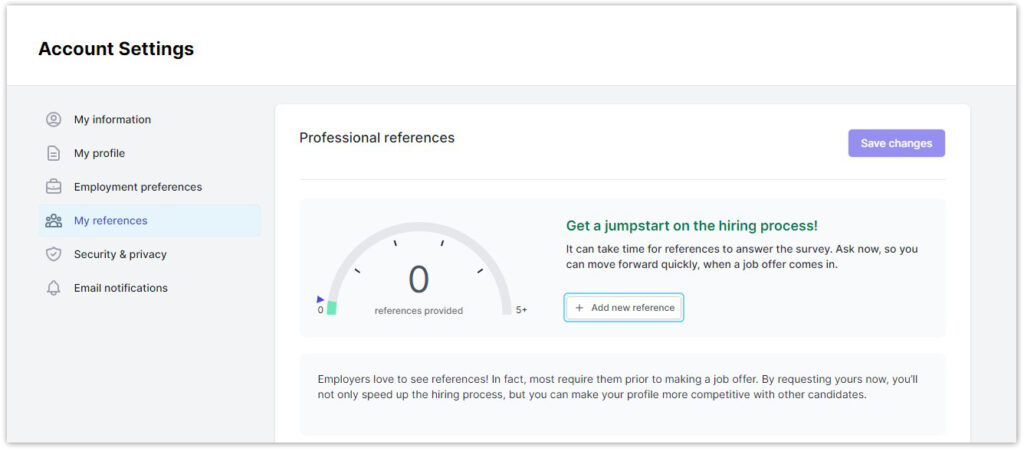Click the Add new reference button label

tap(632, 308)
